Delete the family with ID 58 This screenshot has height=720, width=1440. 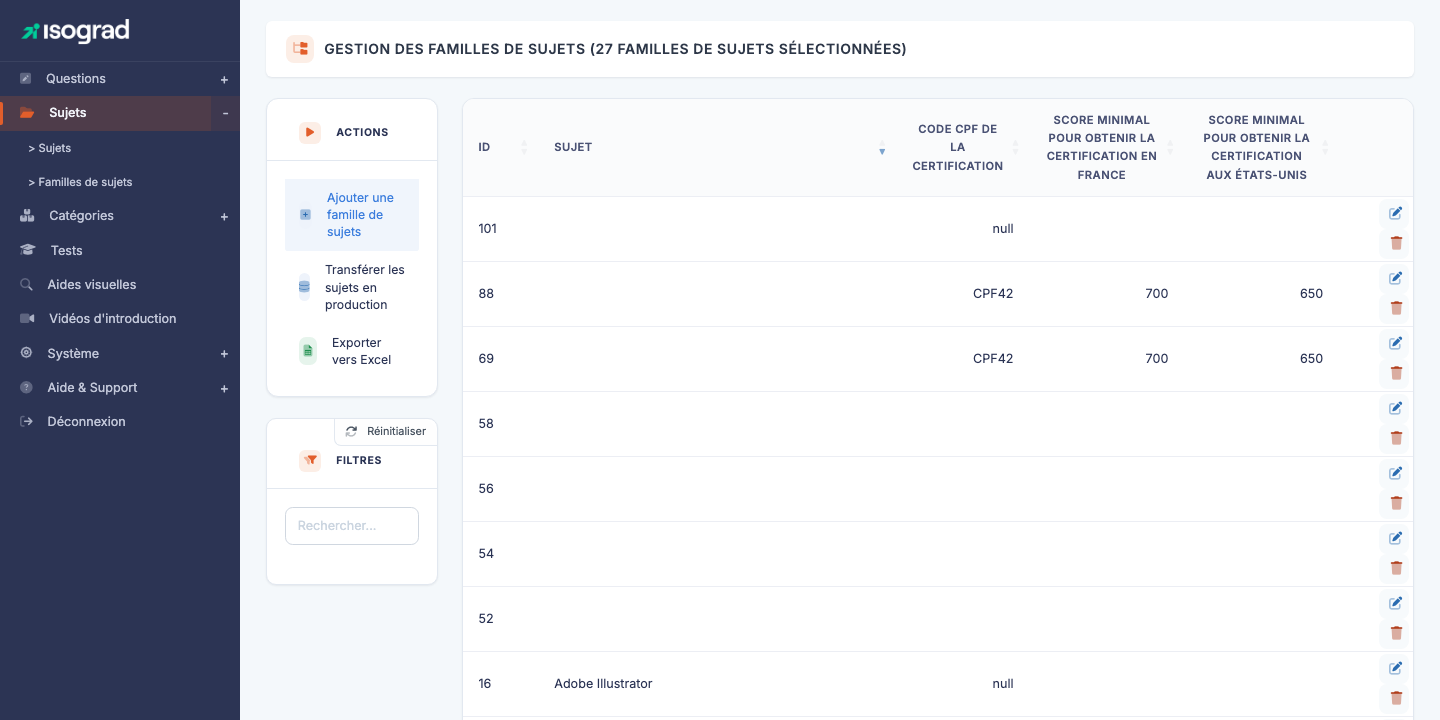(x=1396, y=438)
